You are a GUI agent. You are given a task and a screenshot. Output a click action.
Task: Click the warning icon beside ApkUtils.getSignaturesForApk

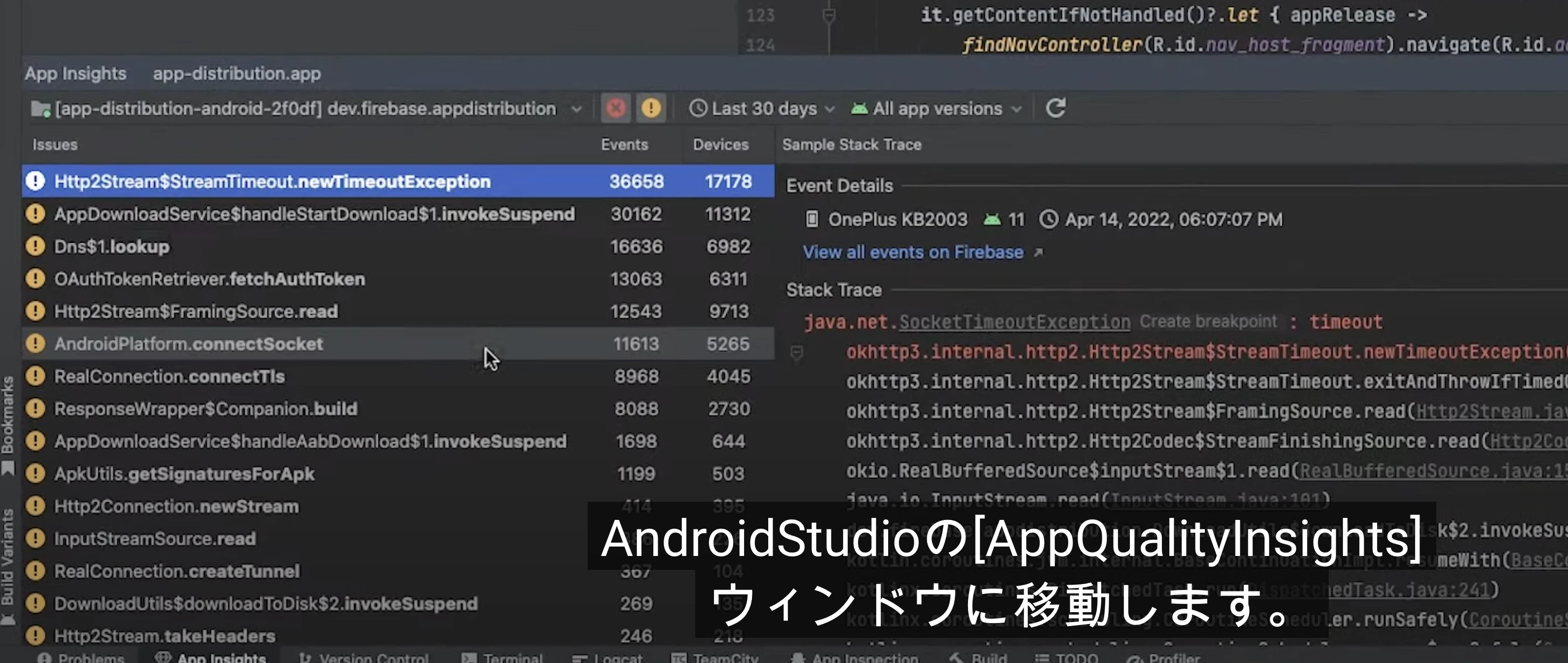(x=36, y=474)
